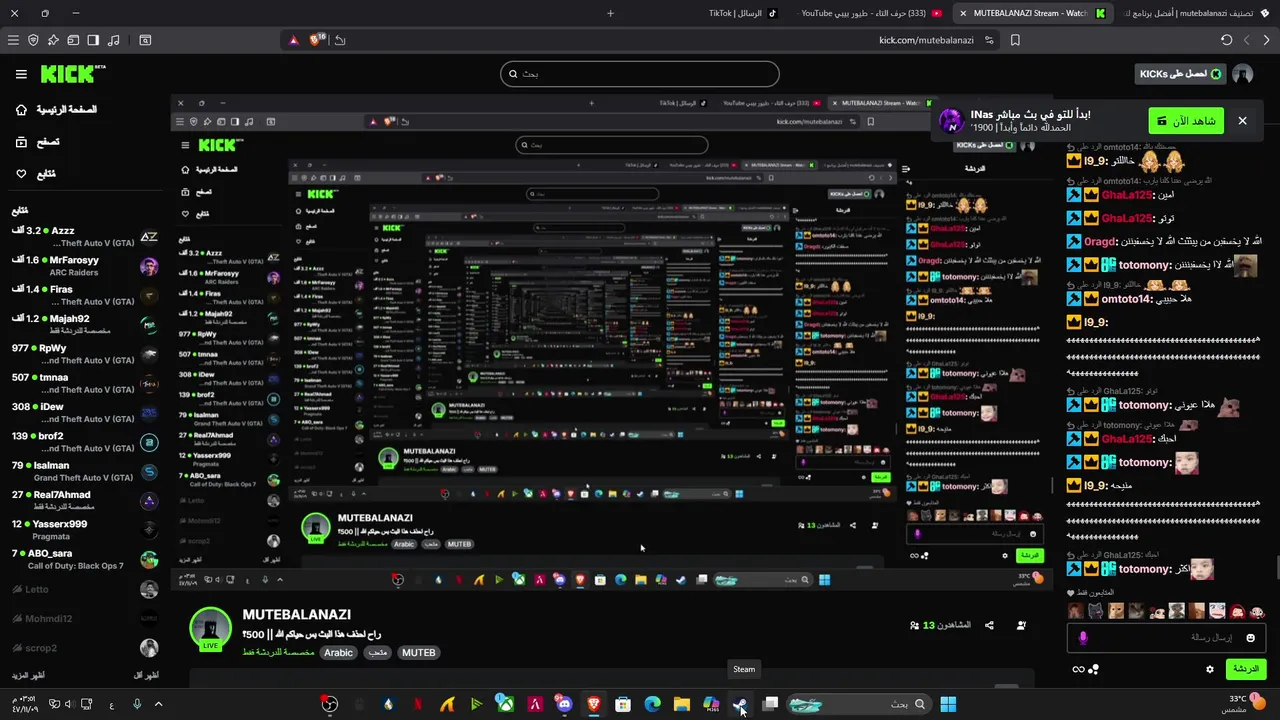Dismiss the INas live notification

(1242, 121)
